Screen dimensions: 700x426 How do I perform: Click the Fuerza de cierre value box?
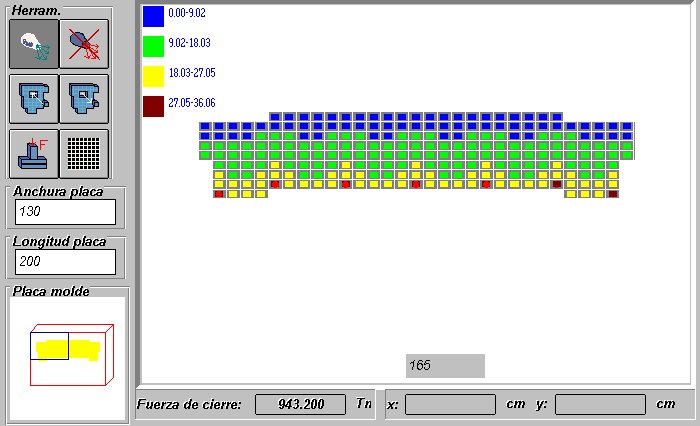click(299, 404)
